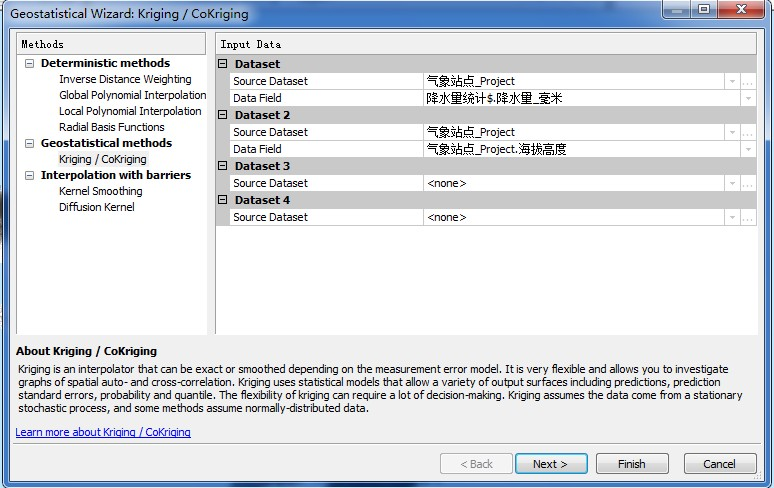The width and height of the screenshot is (774, 488).
Task: Select Kriging / CoKriging method
Action: 102,160
